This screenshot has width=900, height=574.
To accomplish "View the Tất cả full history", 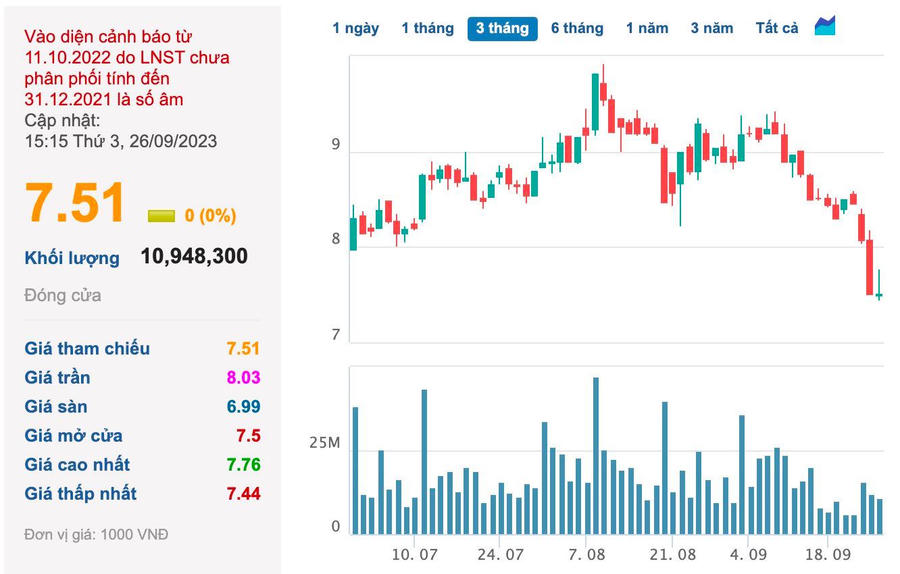I will point(777,28).
